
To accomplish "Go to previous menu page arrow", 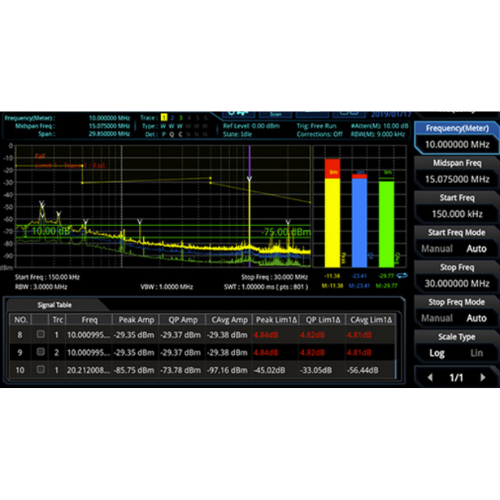I will click(x=430, y=377).
